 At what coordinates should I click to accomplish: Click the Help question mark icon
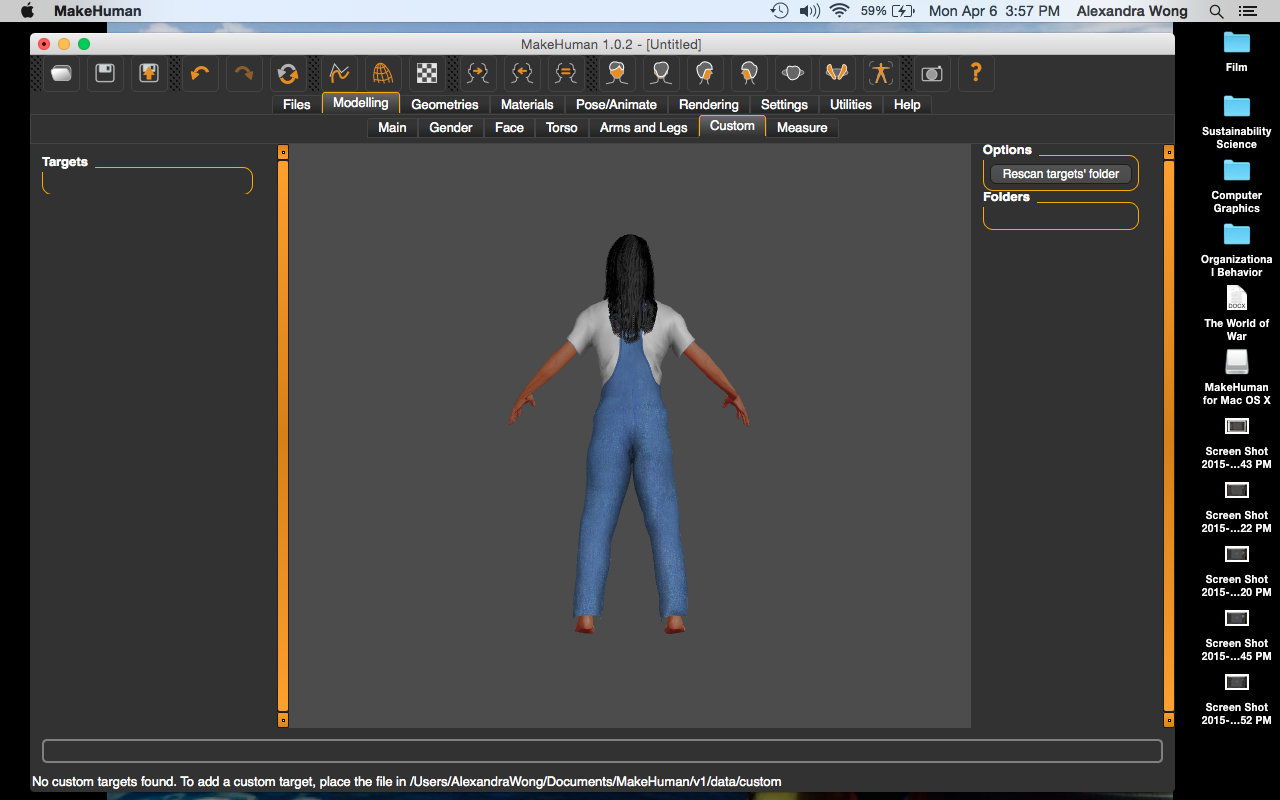point(976,73)
